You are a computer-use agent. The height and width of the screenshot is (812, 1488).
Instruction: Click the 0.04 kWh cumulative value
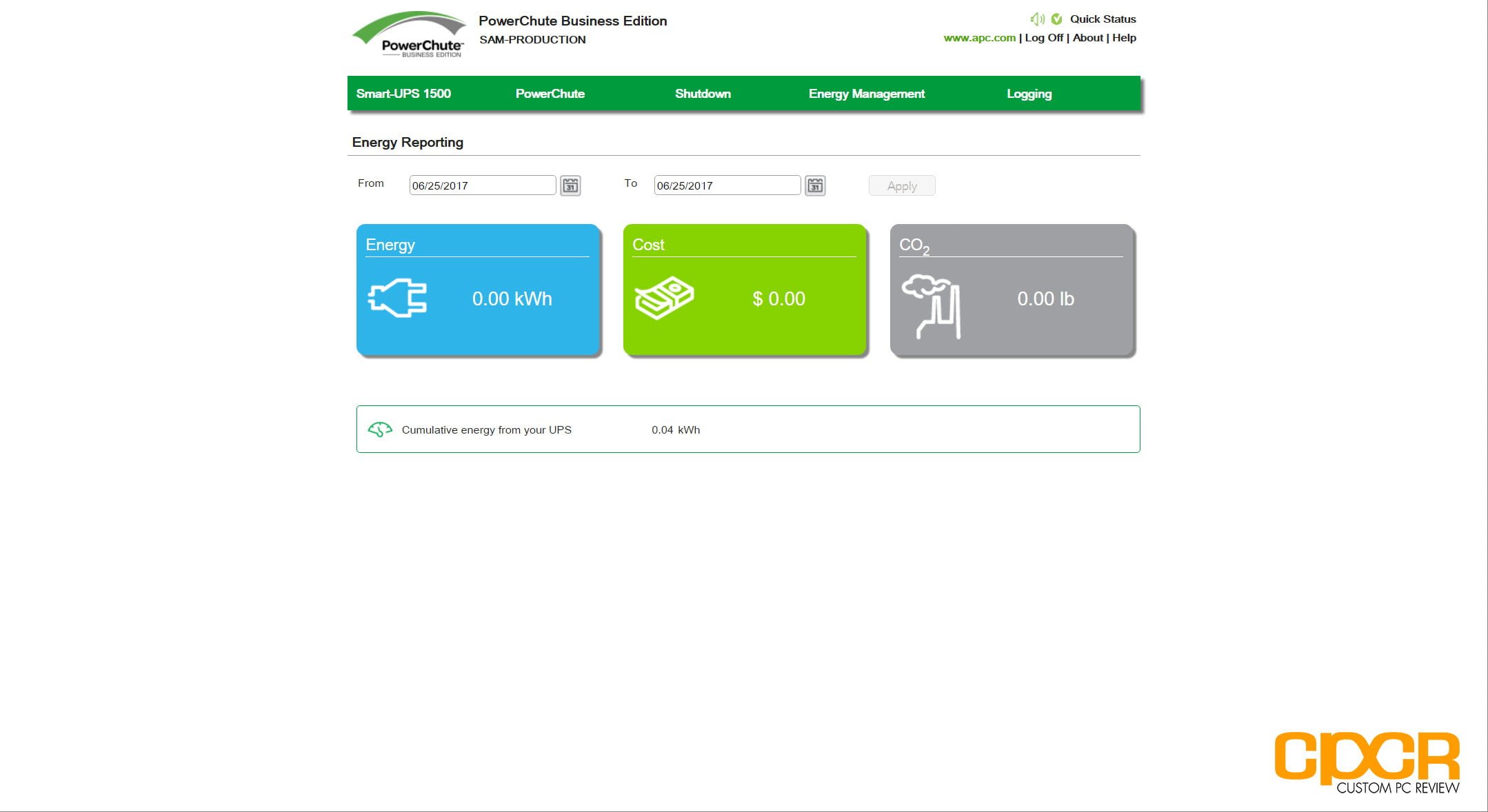(676, 429)
